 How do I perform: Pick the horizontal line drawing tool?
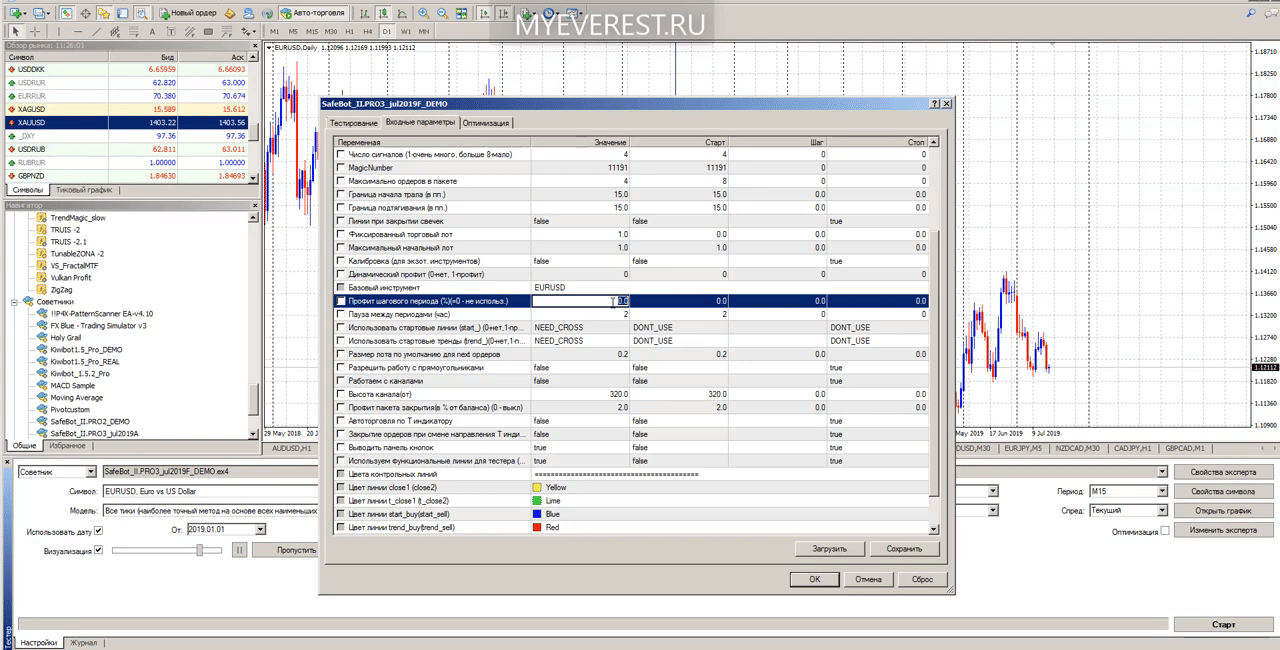click(79, 32)
